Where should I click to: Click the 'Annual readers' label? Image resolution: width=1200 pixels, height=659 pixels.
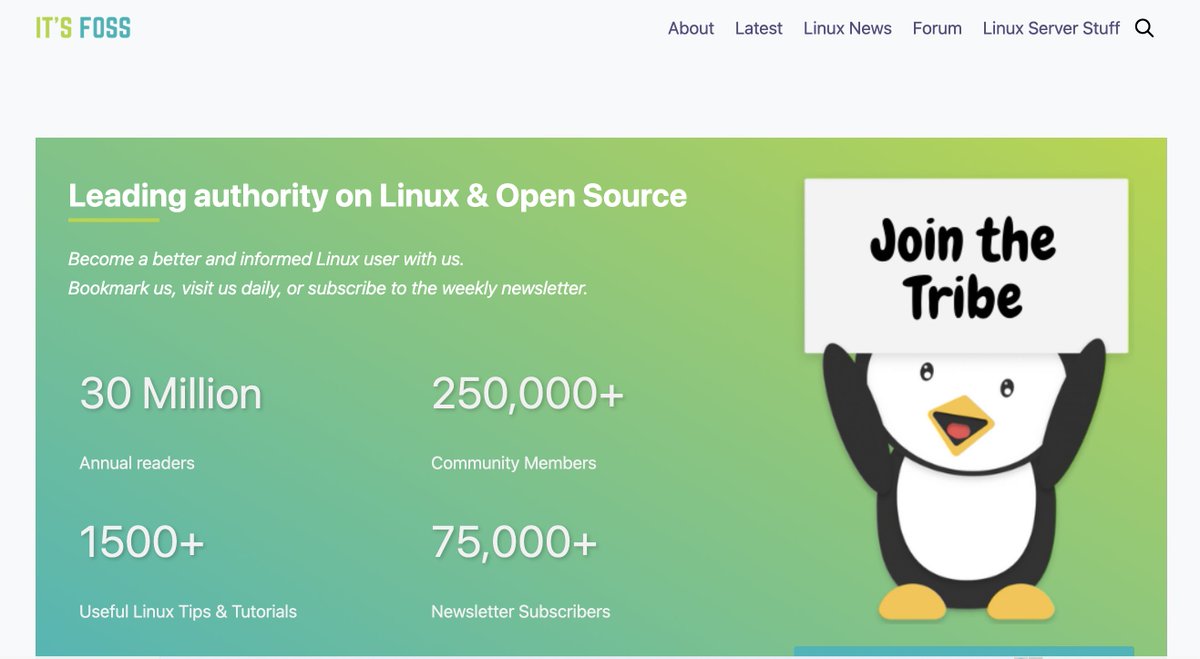pyautogui.click(x=137, y=463)
